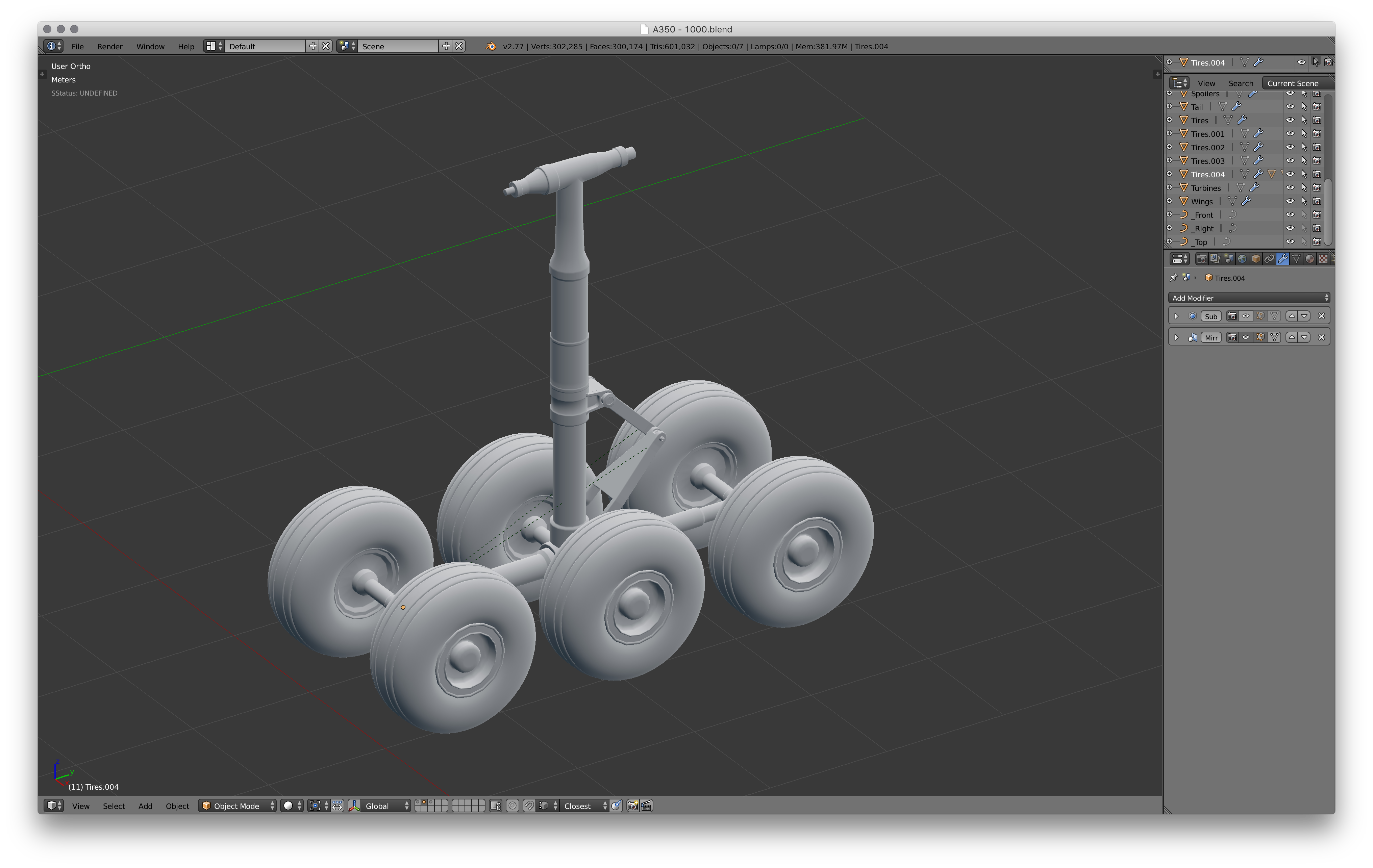Image resolution: width=1373 pixels, height=868 pixels.
Task: Delete the Sub modifier with its X
Action: pyautogui.click(x=1321, y=316)
